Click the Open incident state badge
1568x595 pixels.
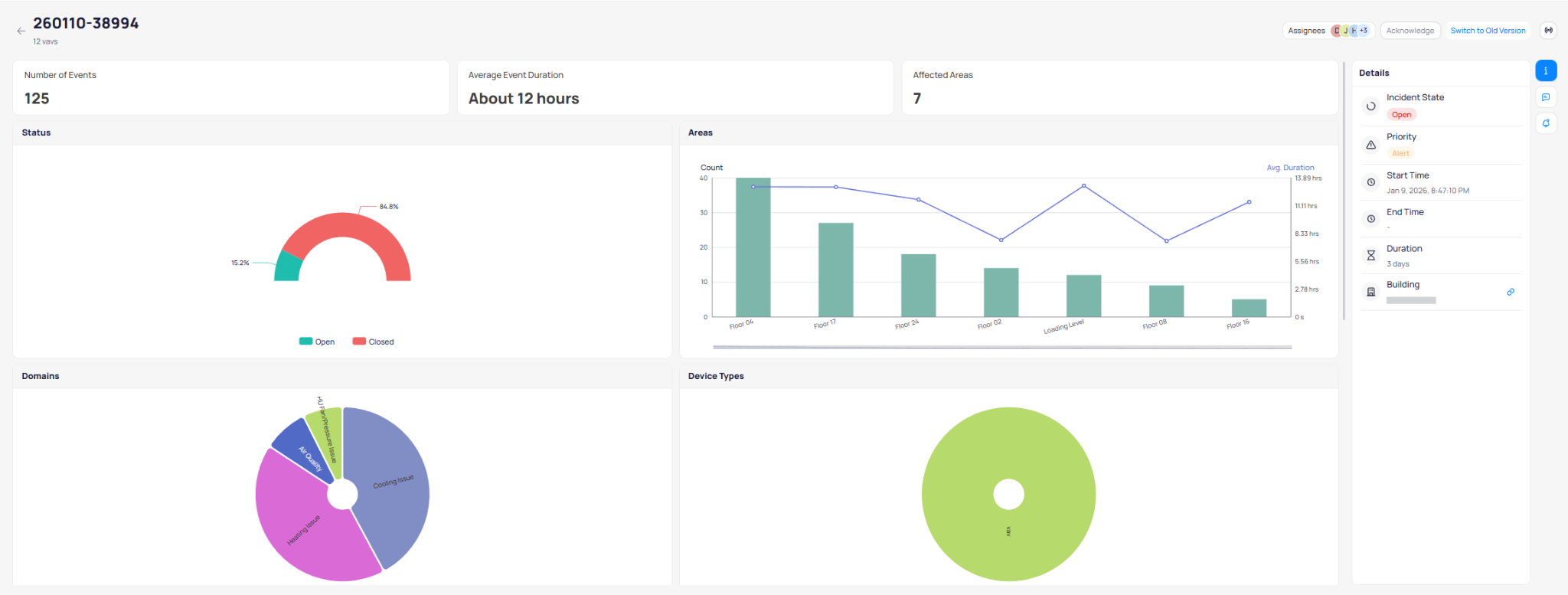click(x=1401, y=115)
